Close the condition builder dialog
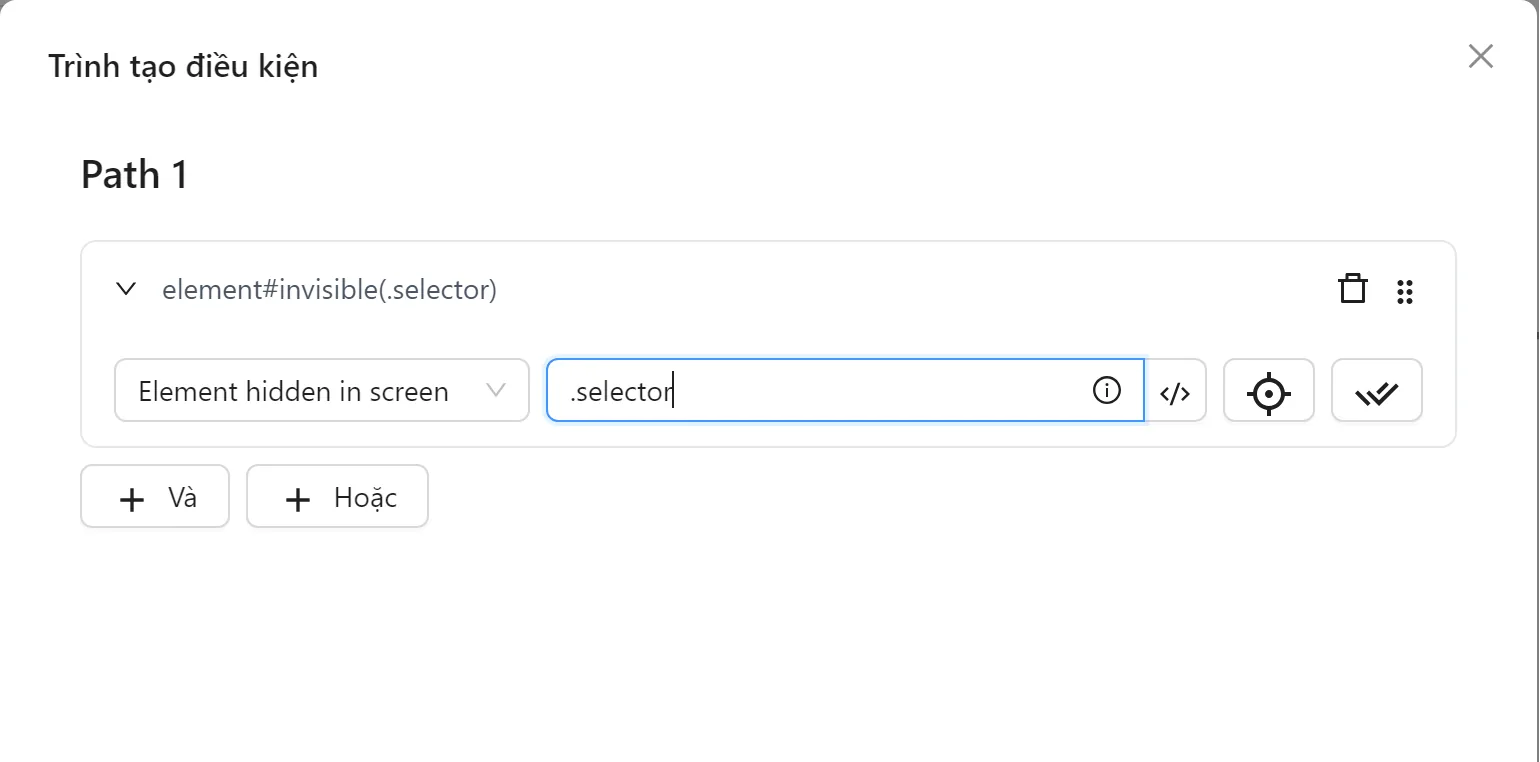 click(1480, 56)
